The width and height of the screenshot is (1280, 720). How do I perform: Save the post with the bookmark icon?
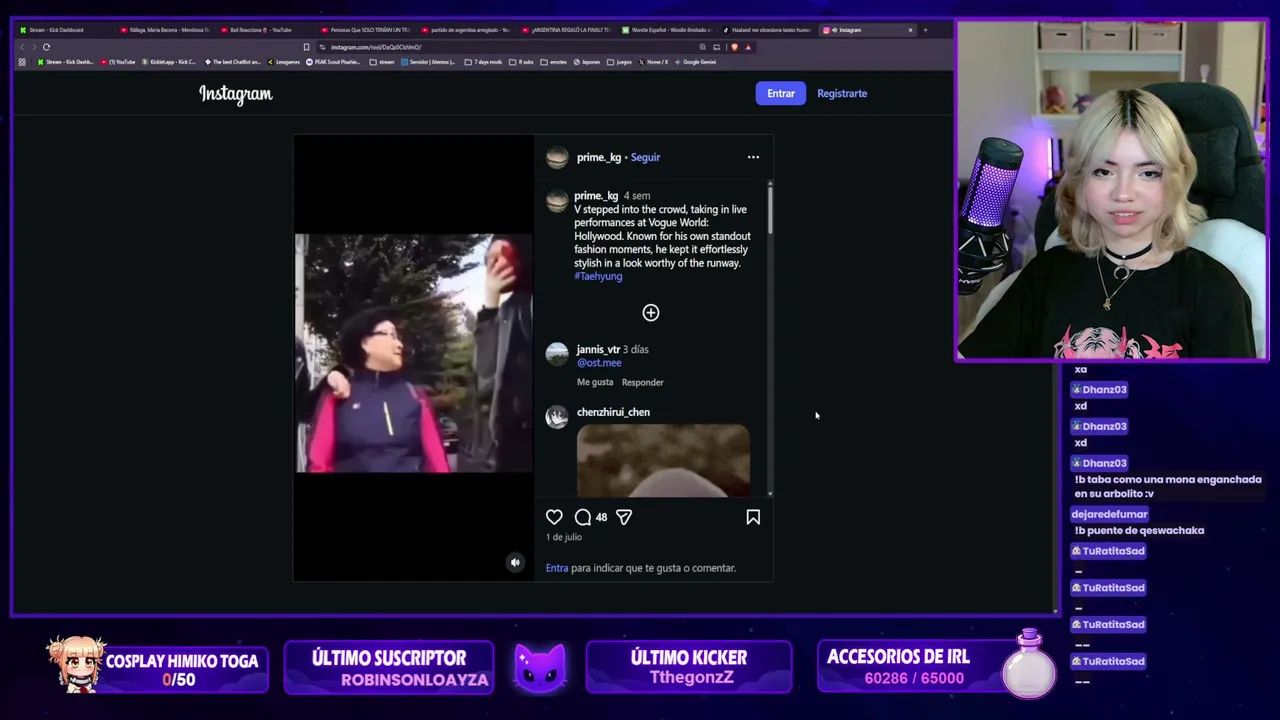coord(753,517)
